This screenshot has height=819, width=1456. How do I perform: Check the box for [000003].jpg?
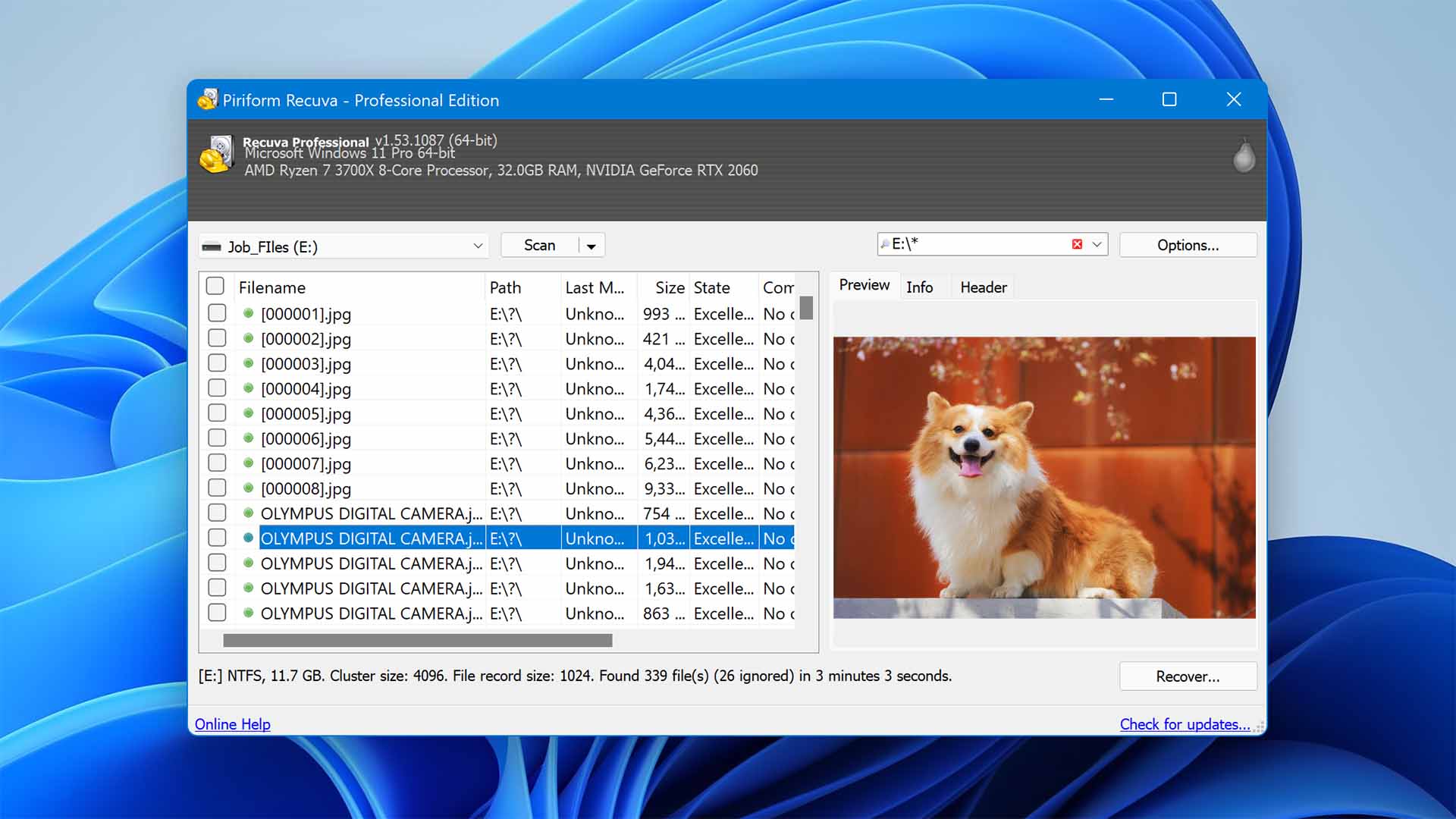[217, 362]
